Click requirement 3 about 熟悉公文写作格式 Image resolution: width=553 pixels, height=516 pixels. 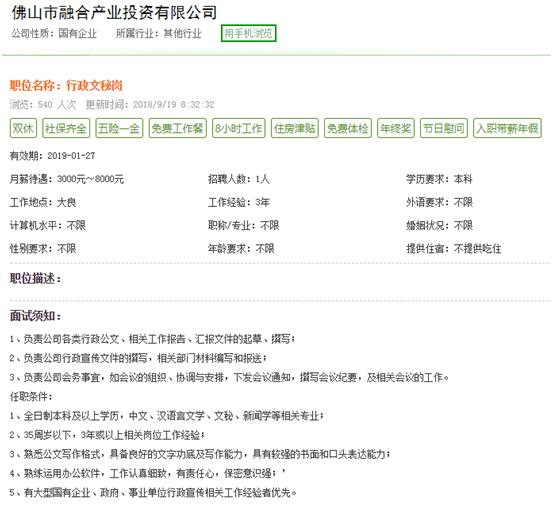pos(200,454)
